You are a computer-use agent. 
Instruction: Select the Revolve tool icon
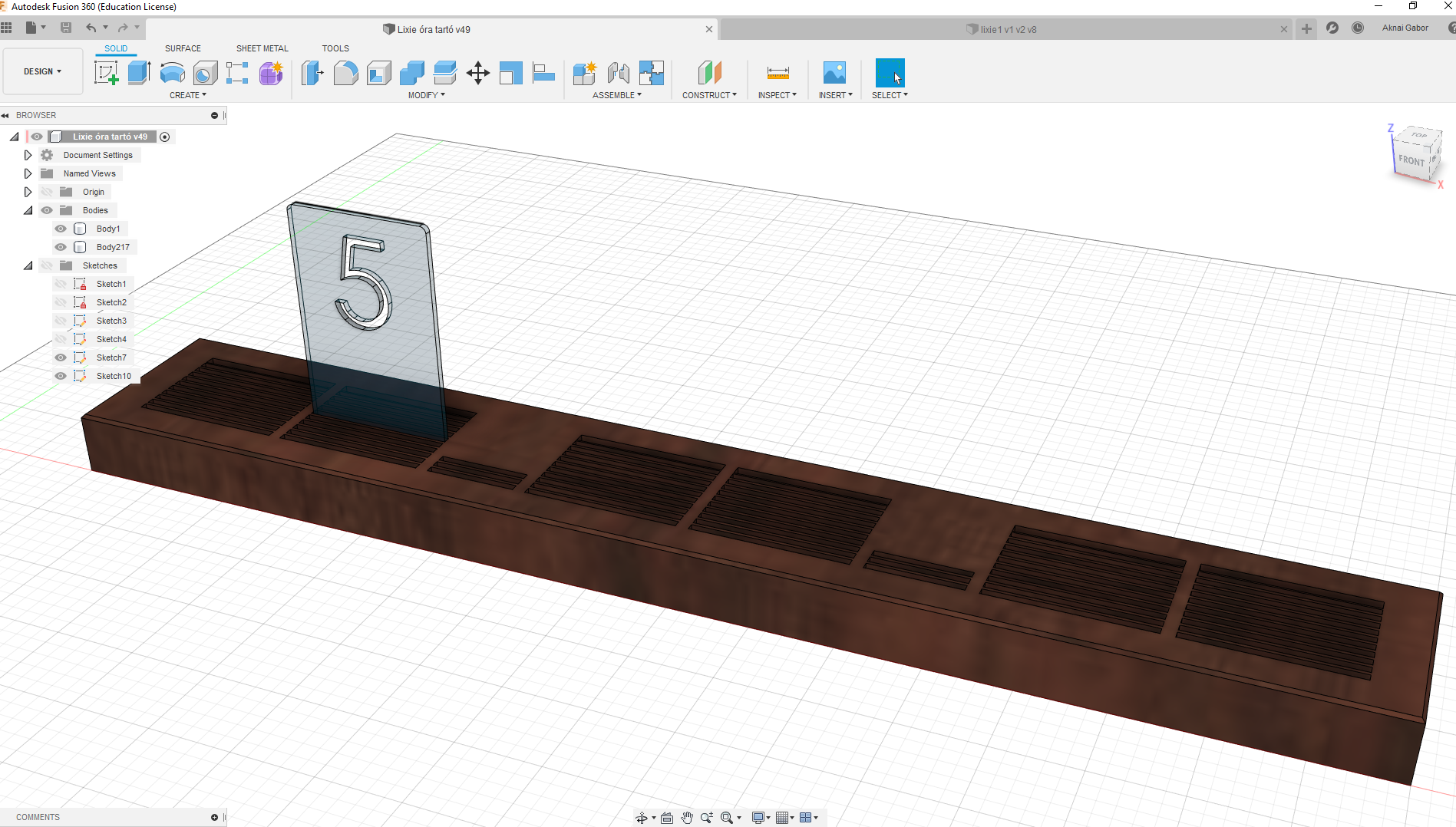click(172, 73)
